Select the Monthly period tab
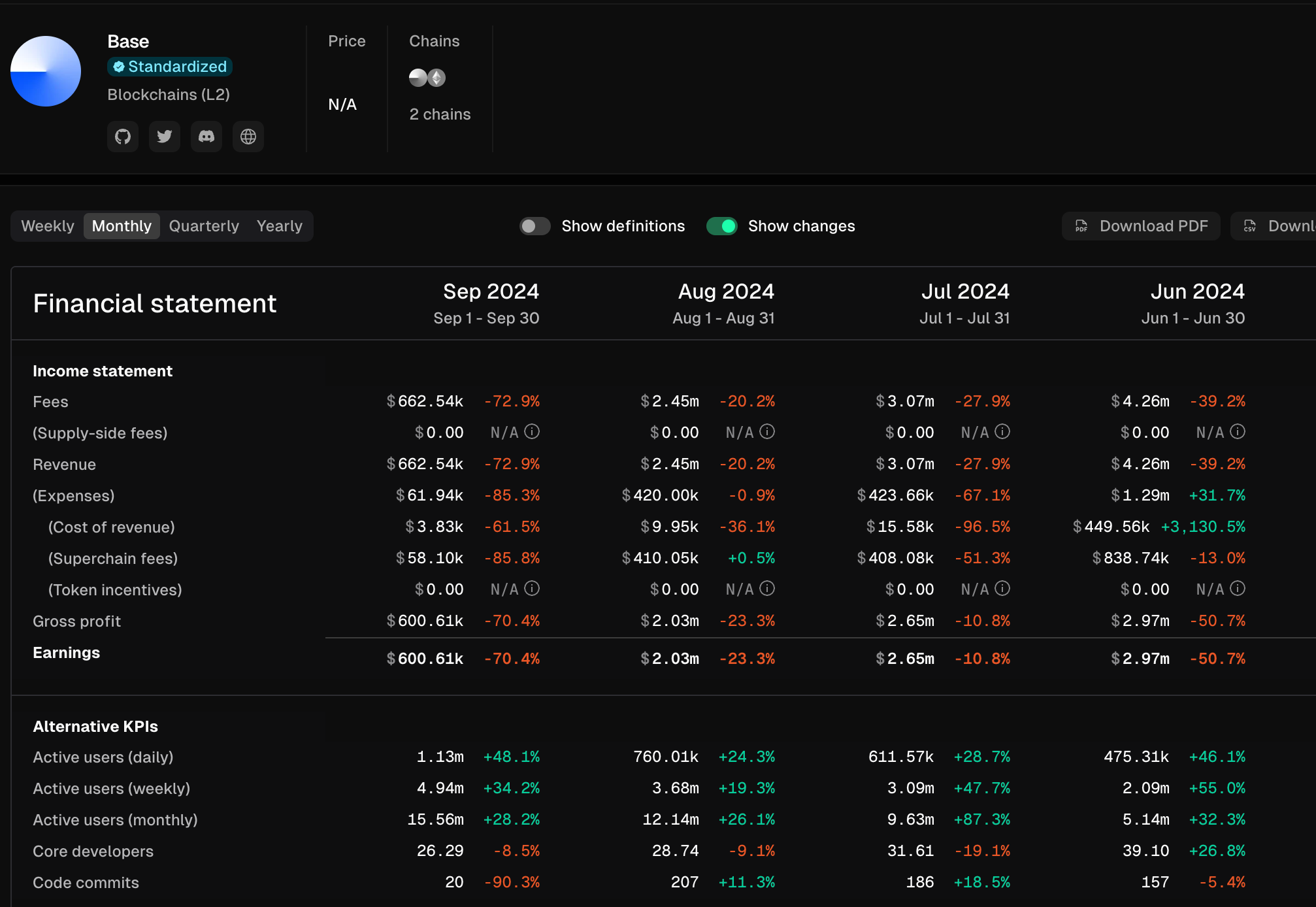Viewport: 1316px width, 907px height. (122, 226)
